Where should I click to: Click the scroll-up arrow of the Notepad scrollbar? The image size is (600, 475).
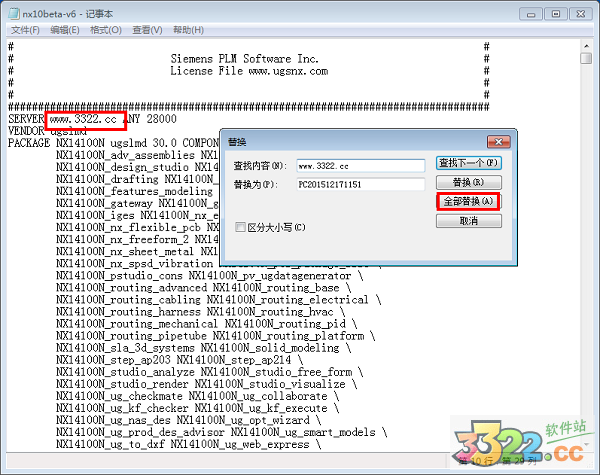pyautogui.click(x=586, y=46)
